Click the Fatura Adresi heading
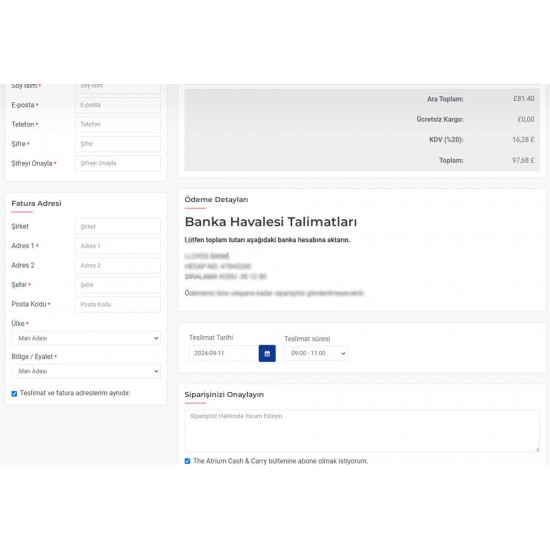The height and width of the screenshot is (550, 550). click(36, 203)
